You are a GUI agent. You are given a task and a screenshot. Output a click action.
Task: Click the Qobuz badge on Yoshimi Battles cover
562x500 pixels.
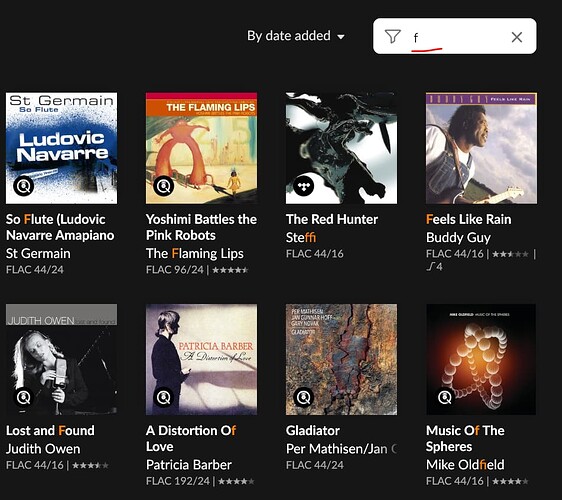(164, 186)
